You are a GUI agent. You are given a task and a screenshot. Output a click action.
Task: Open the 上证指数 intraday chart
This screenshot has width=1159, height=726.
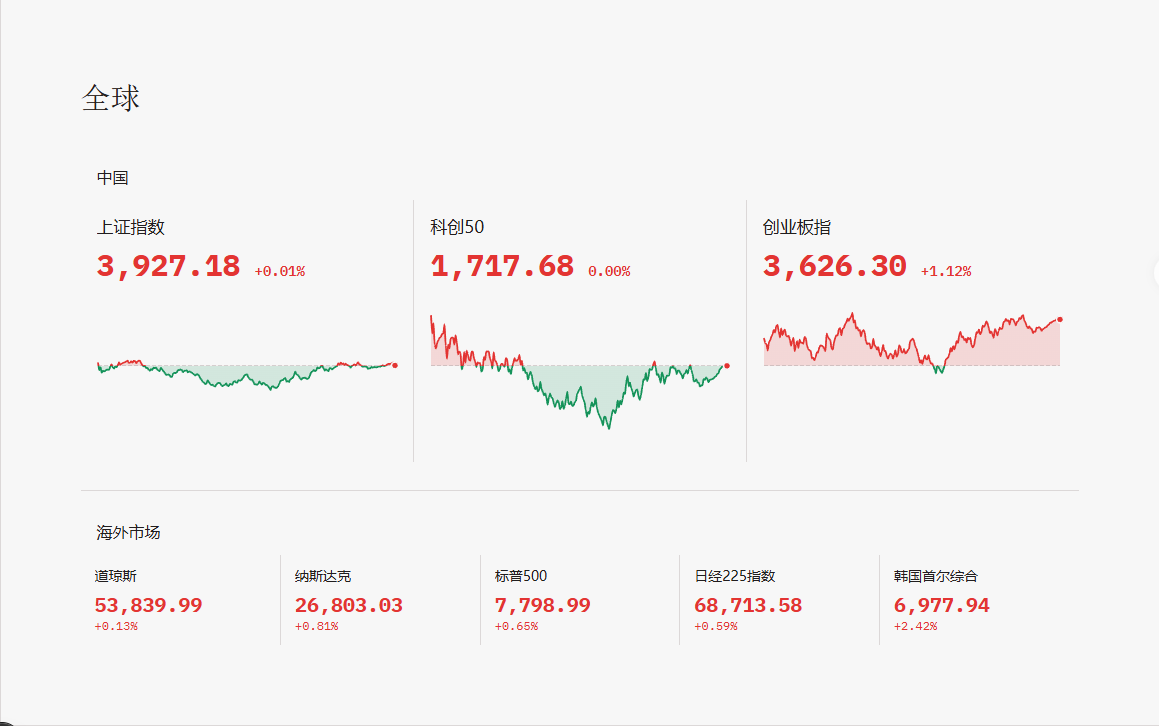[248, 375]
